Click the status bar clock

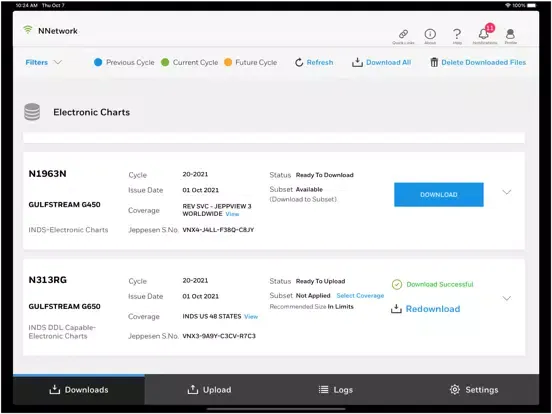27,5
